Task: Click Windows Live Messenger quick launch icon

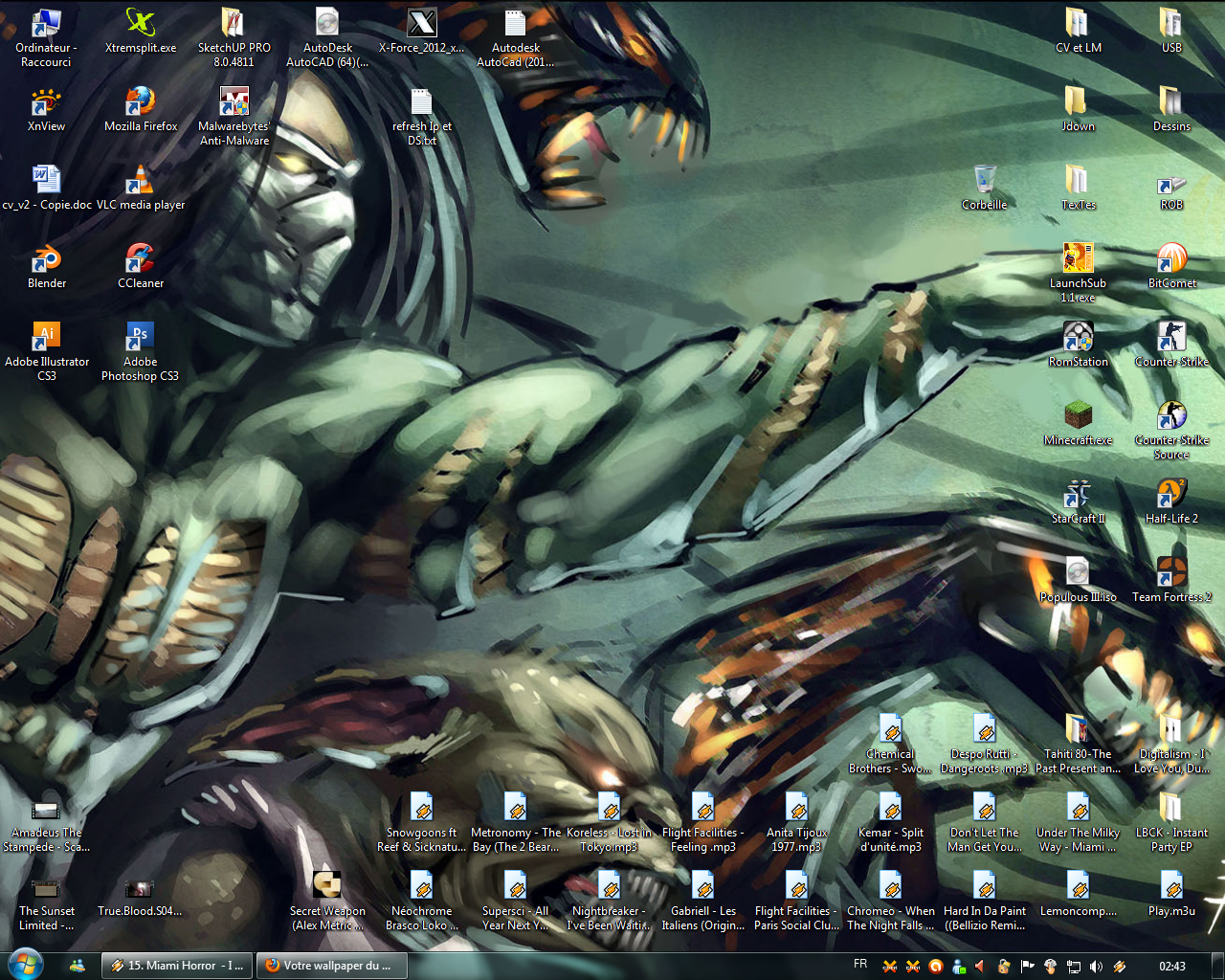Action: click(x=78, y=966)
